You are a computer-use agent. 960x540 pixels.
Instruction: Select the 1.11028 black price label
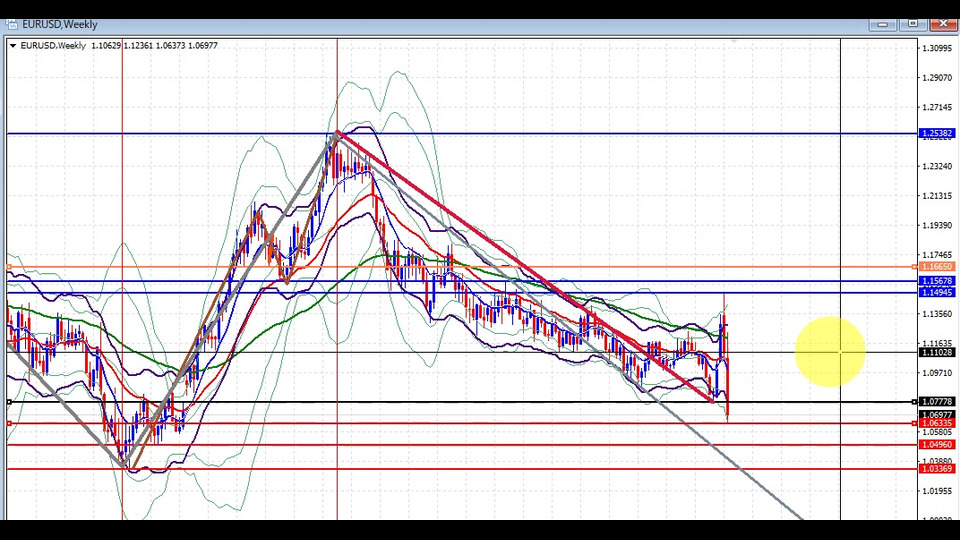pos(937,353)
